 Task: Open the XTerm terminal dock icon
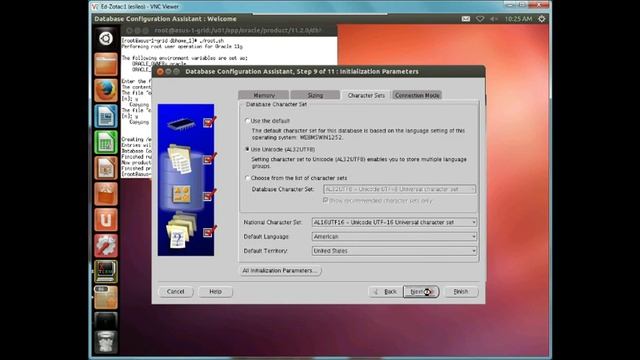click(106, 271)
